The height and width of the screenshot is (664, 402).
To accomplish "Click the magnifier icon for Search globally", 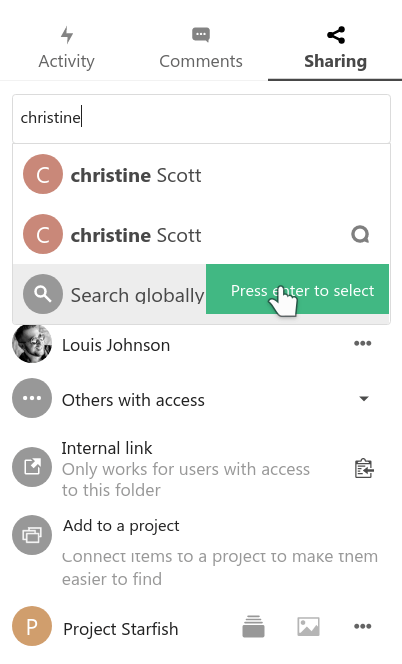I will click(43, 294).
